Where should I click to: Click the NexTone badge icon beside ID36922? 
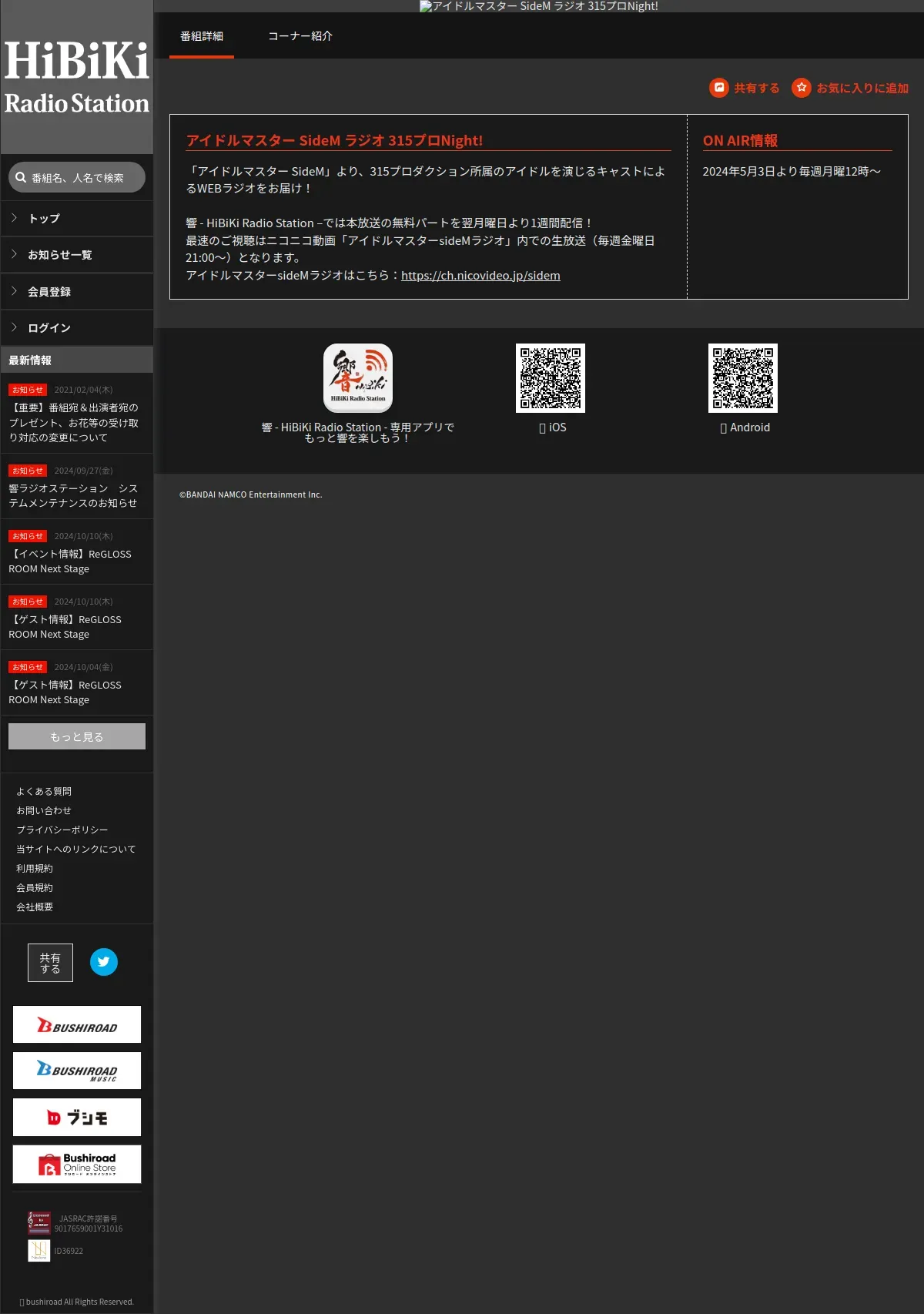pyautogui.click(x=39, y=1250)
